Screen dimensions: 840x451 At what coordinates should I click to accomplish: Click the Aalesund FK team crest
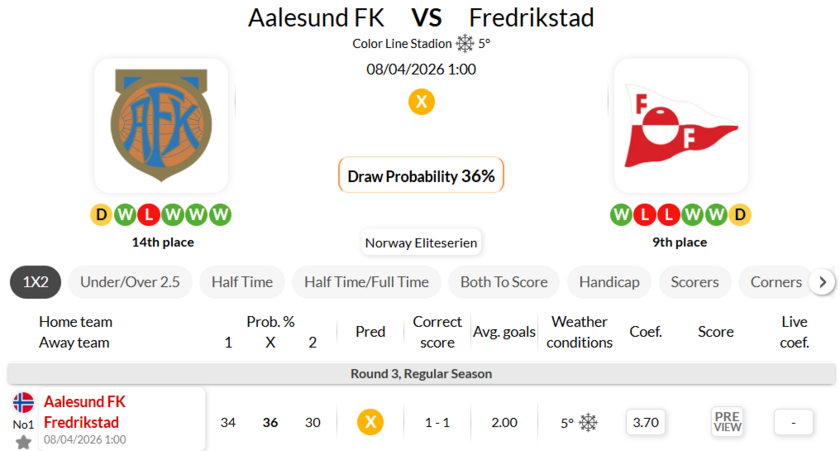[161, 125]
